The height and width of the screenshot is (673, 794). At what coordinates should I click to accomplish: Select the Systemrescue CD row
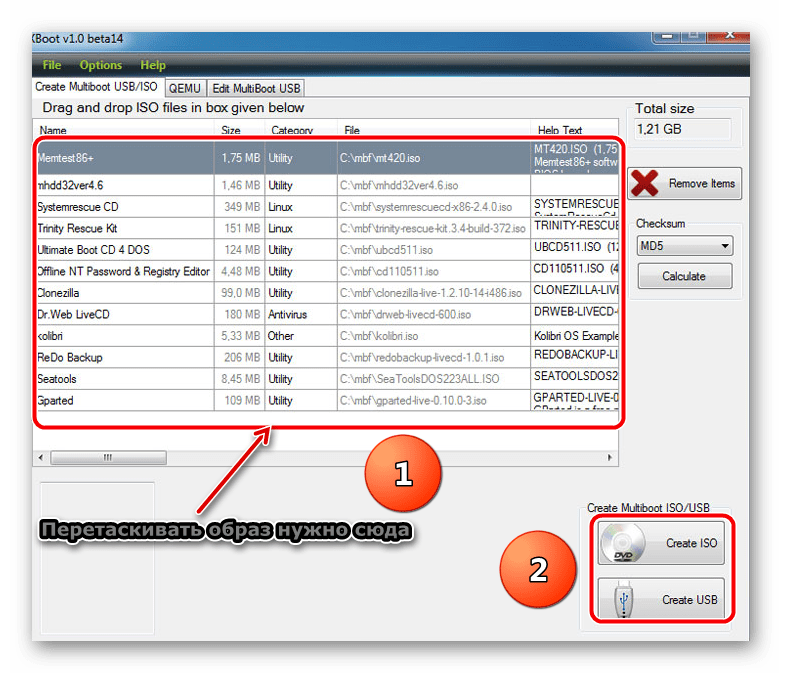328,207
